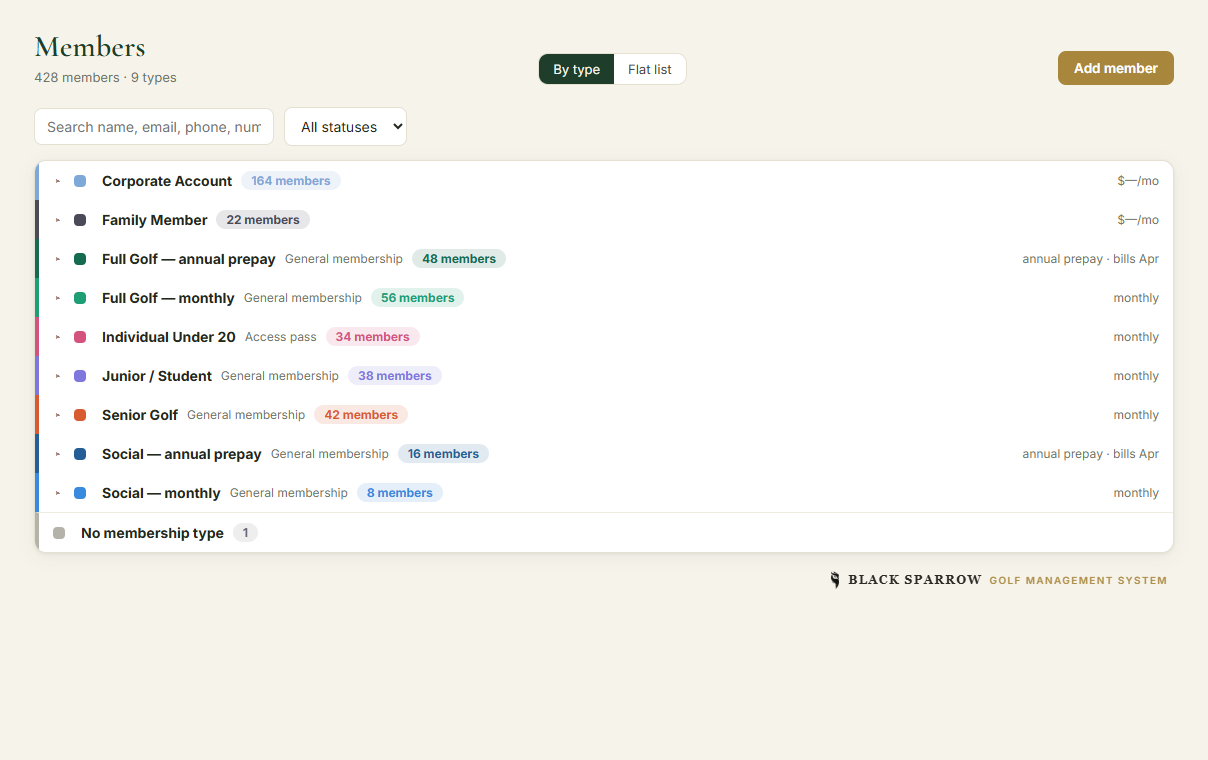Click the Members page heading
This screenshot has width=1208, height=760.
point(90,47)
